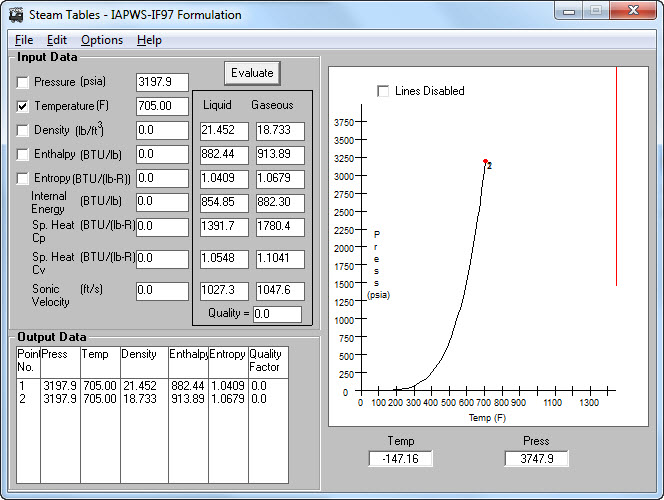Enable the Entropy checkbox
Screen dimensions: 664x500
click(x=22, y=179)
